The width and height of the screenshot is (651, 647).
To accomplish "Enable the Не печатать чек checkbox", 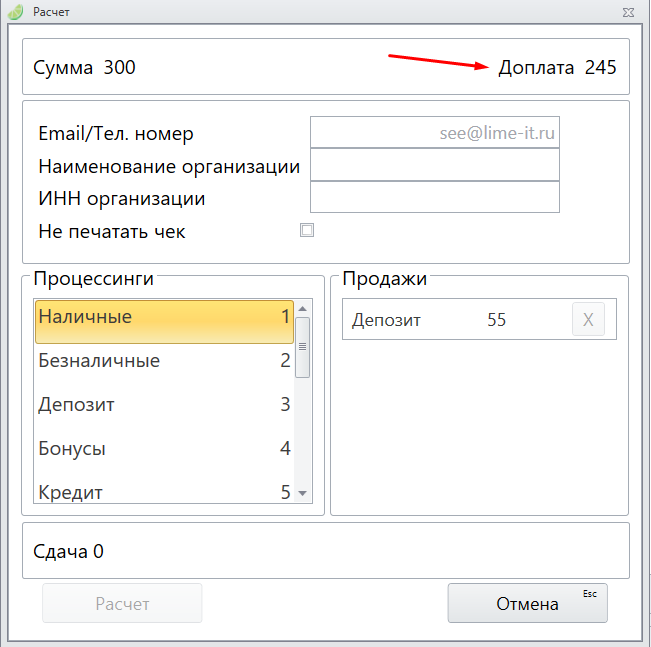I will 307,230.
